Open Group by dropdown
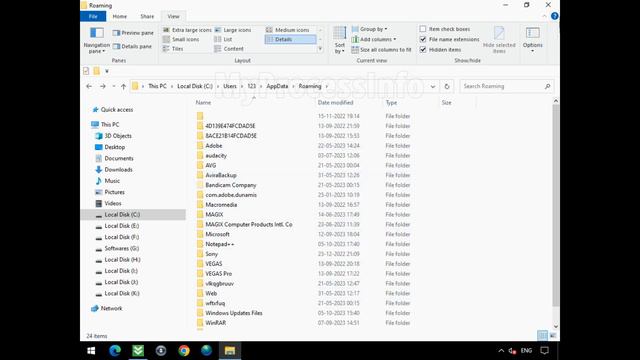640x360 pixels. point(369,29)
